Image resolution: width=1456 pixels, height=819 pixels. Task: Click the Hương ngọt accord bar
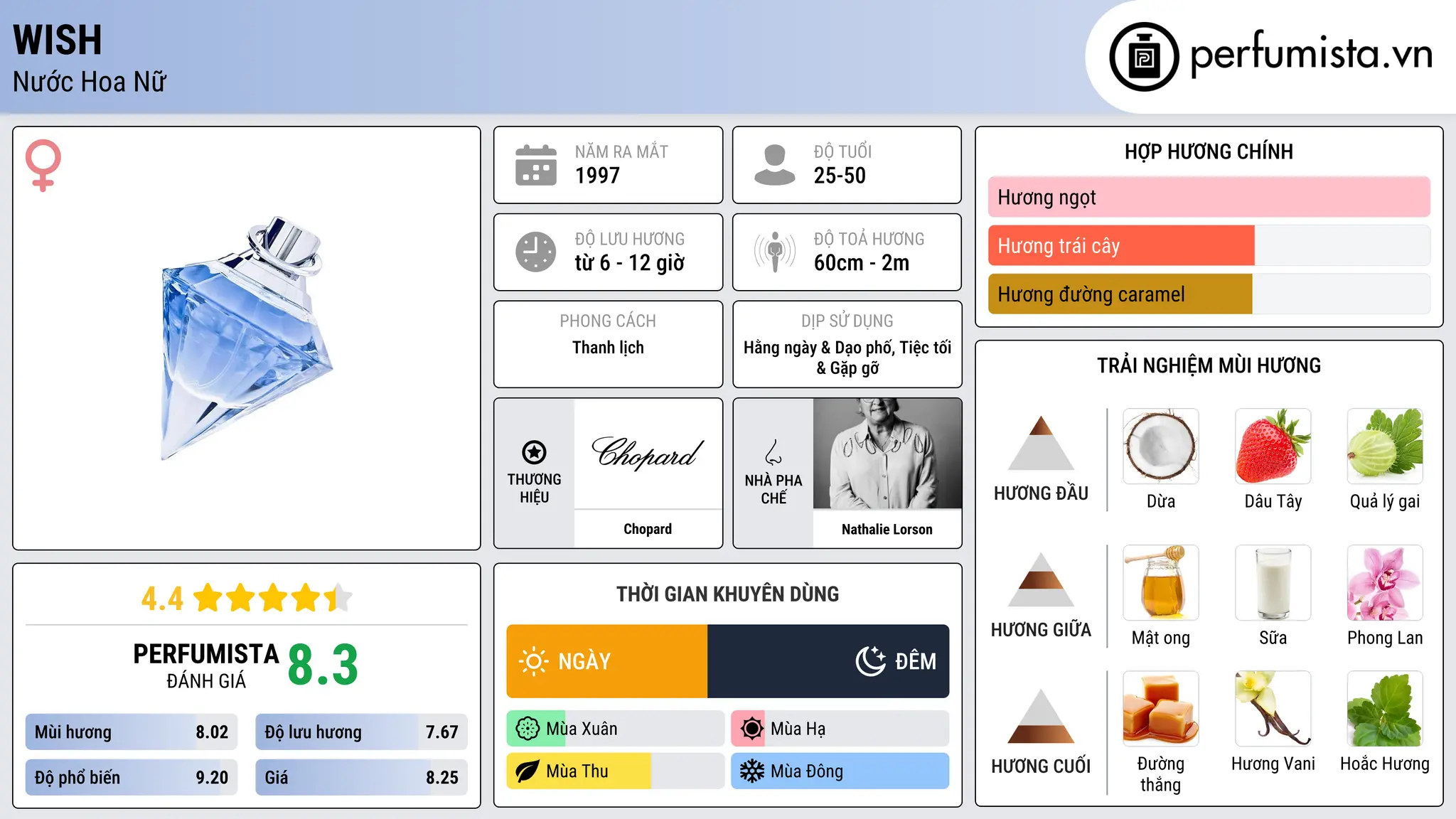pyautogui.click(x=1209, y=197)
